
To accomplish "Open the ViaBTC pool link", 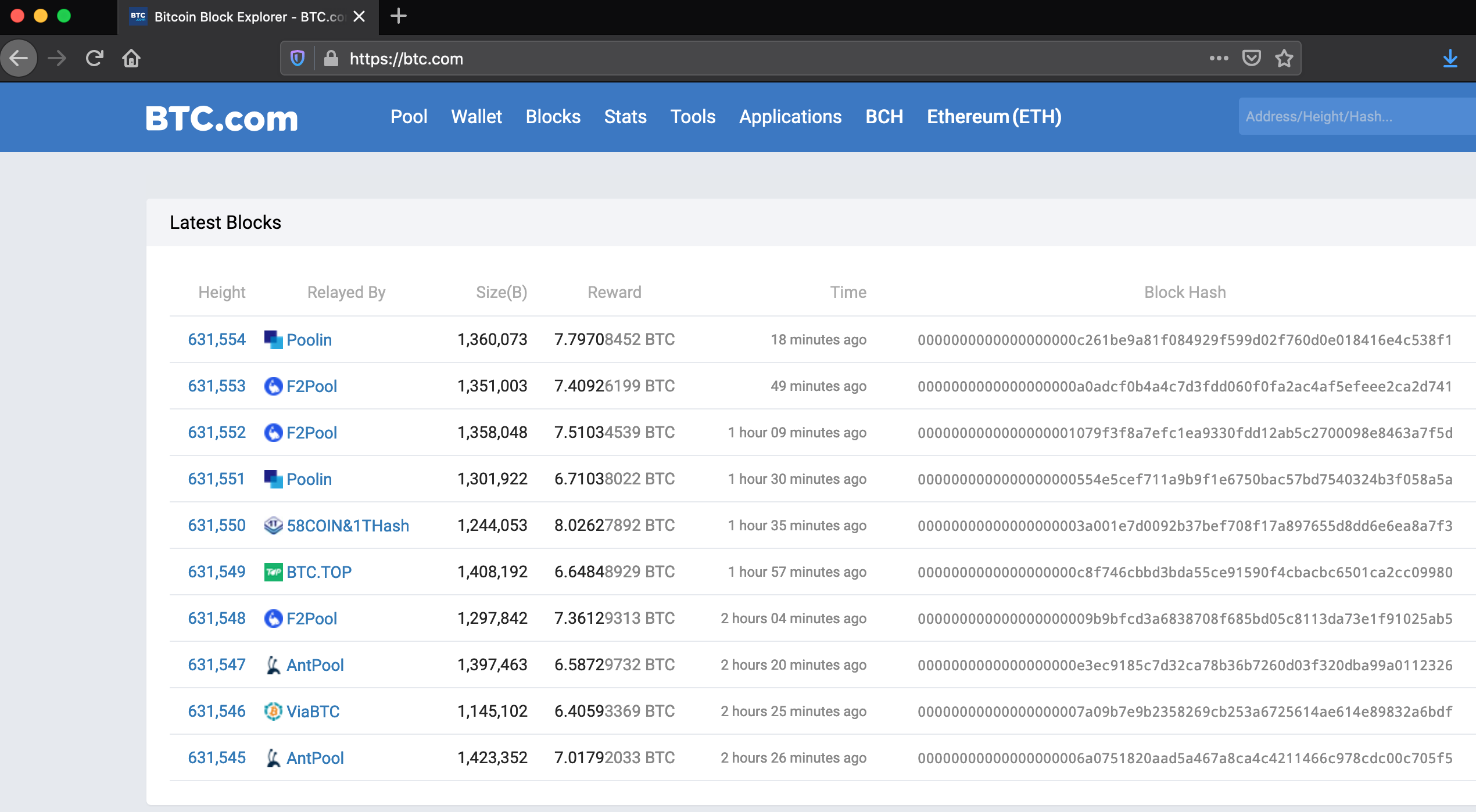I will (x=313, y=712).
